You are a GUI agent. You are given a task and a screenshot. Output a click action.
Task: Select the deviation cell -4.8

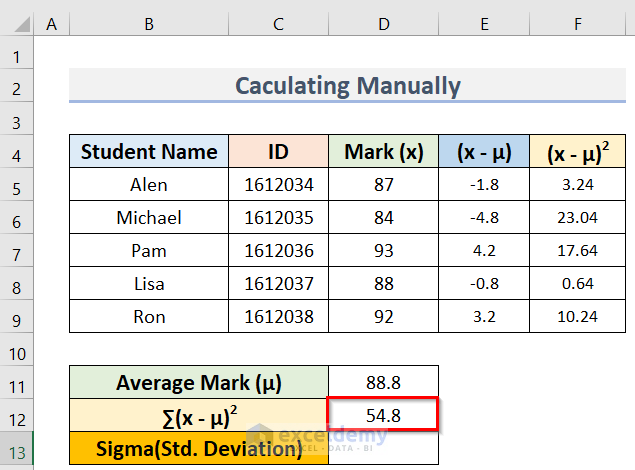(x=484, y=217)
